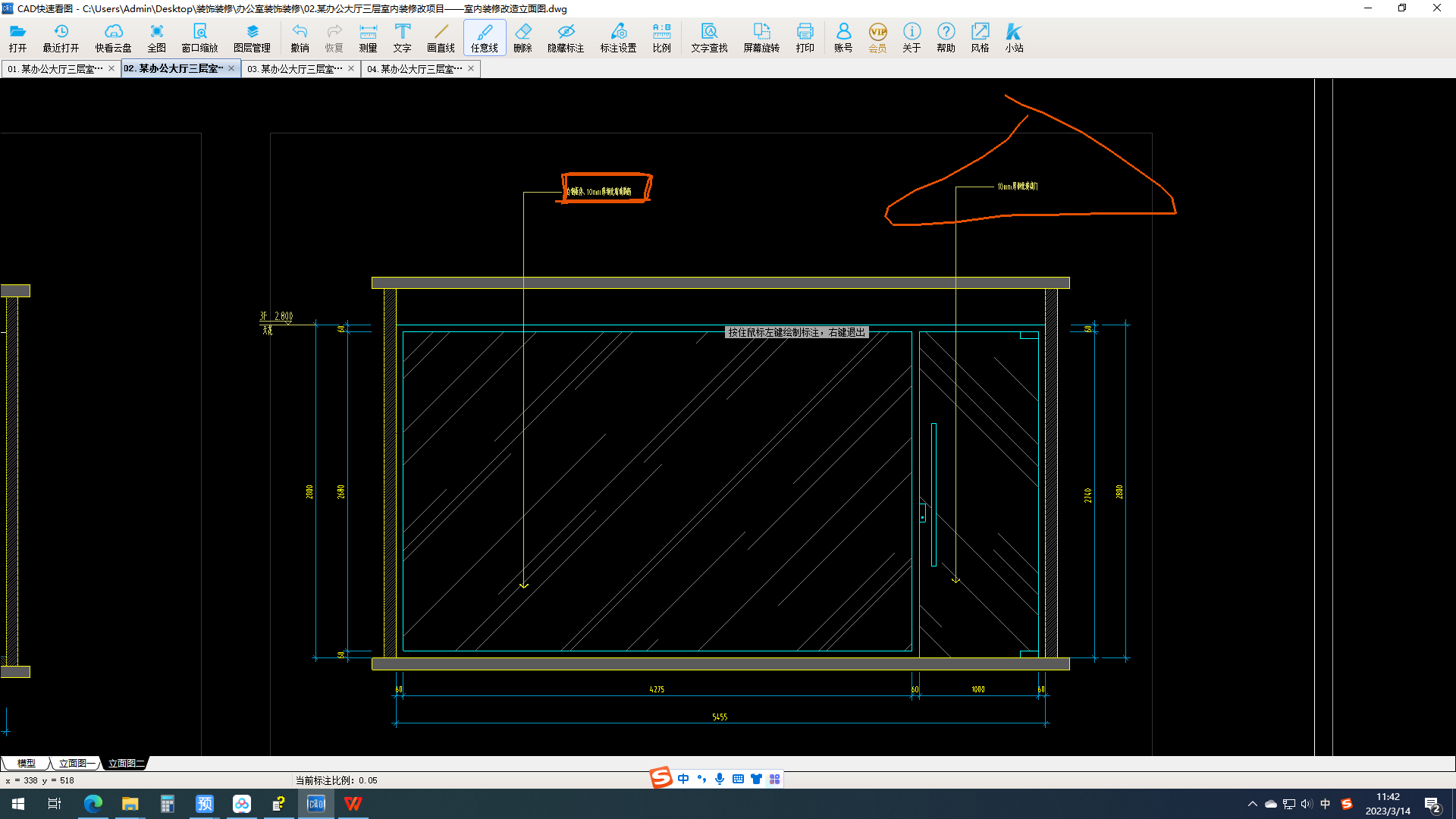The height and width of the screenshot is (819, 1456).
Task: Click the 打开 (Open) toolbar icon
Action: [x=17, y=38]
